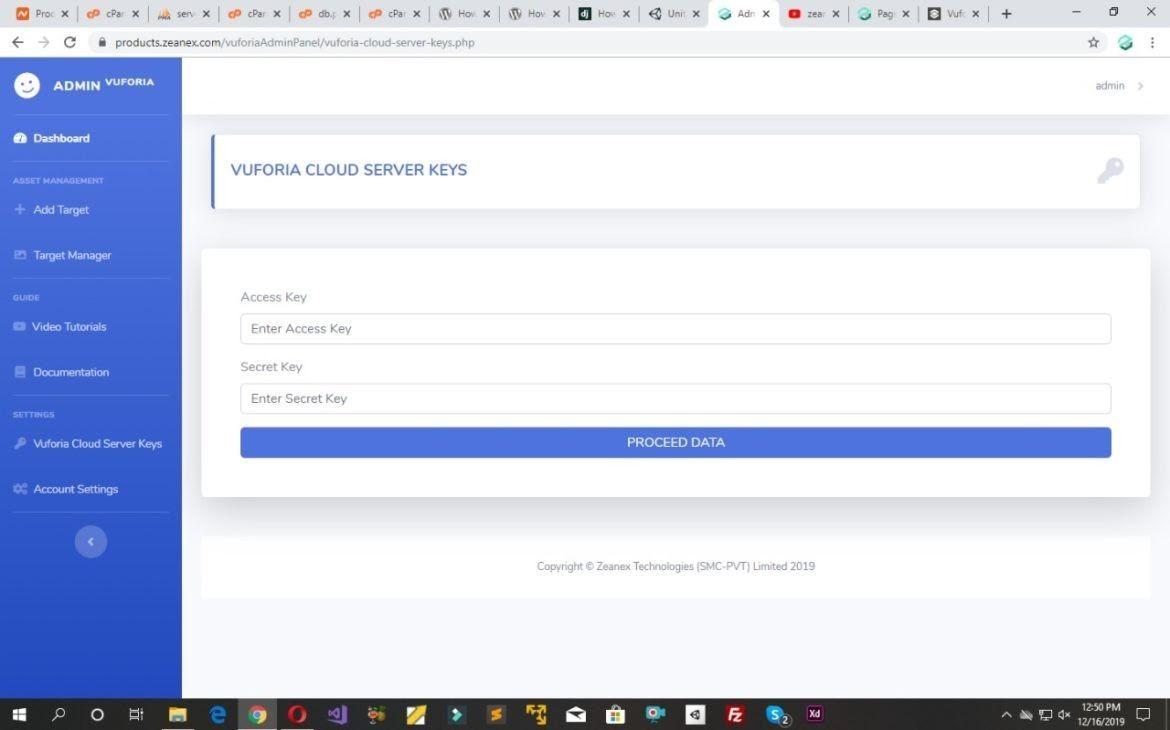The height and width of the screenshot is (730, 1170).
Task: Click the PROCEED DATA button
Action: (x=675, y=443)
